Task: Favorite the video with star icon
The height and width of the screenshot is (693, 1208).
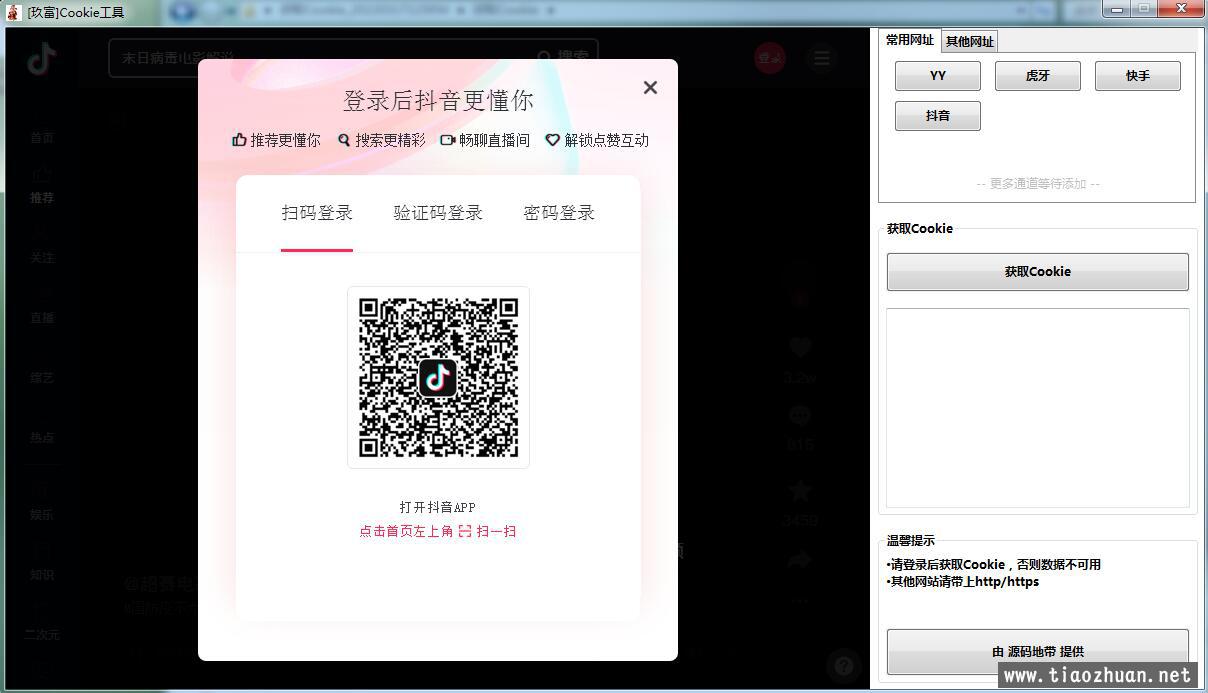Action: pos(799,490)
